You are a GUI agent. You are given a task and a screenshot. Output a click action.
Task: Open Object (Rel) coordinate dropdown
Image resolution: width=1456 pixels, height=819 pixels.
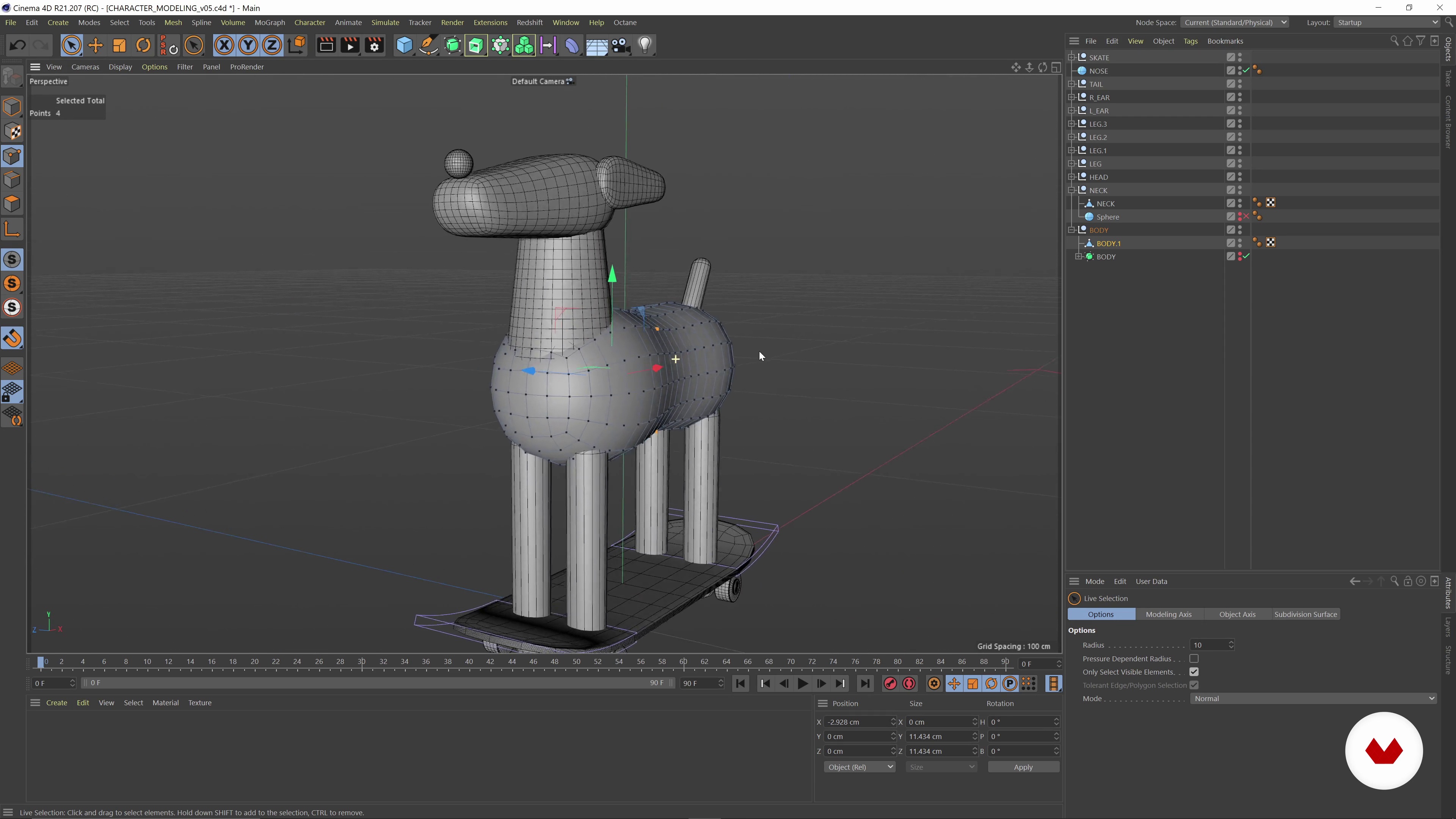pos(859,767)
